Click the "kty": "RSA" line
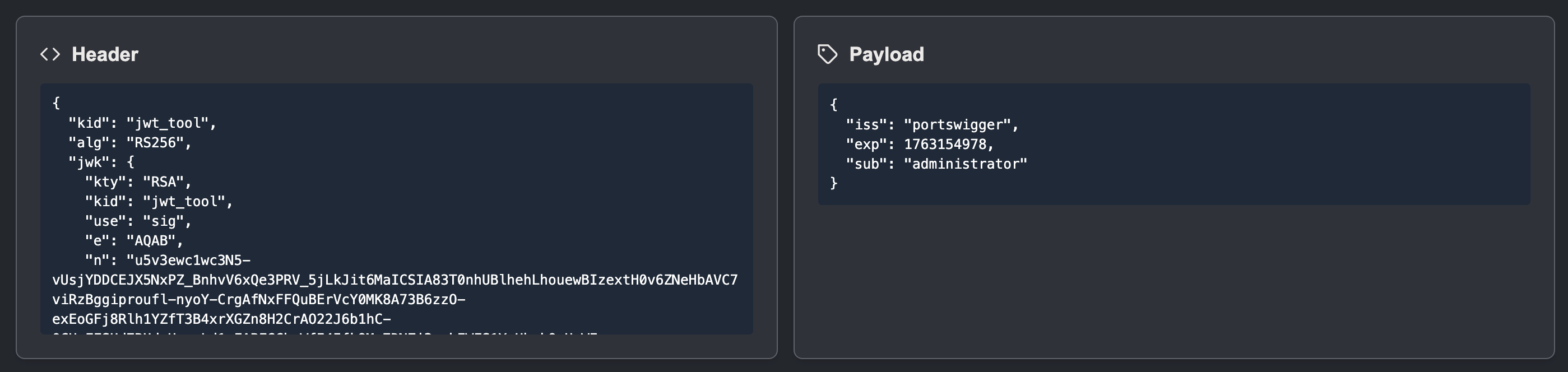Screen dimensions: 1568x372 click(138, 182)
